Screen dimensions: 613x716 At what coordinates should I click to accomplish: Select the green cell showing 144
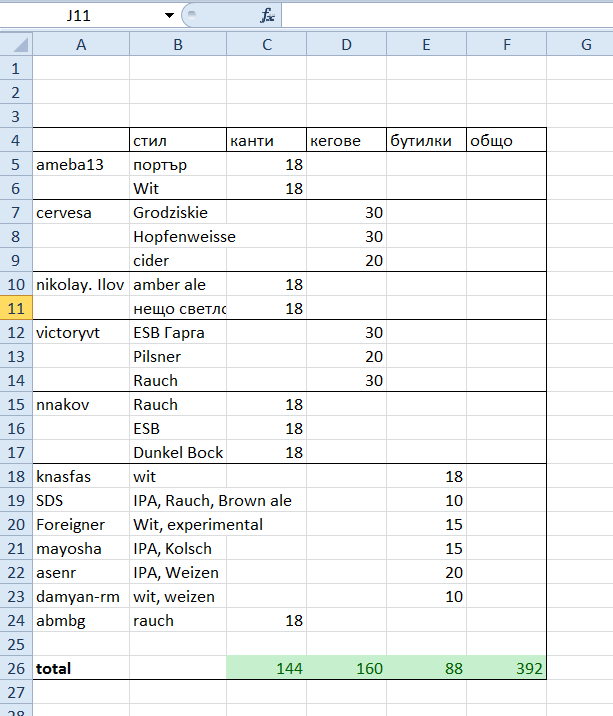click(266, 668)
